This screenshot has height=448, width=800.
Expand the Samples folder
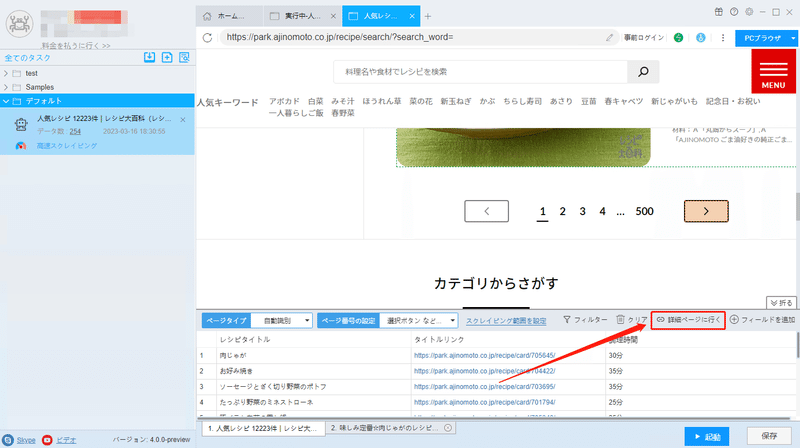[6, 87]
